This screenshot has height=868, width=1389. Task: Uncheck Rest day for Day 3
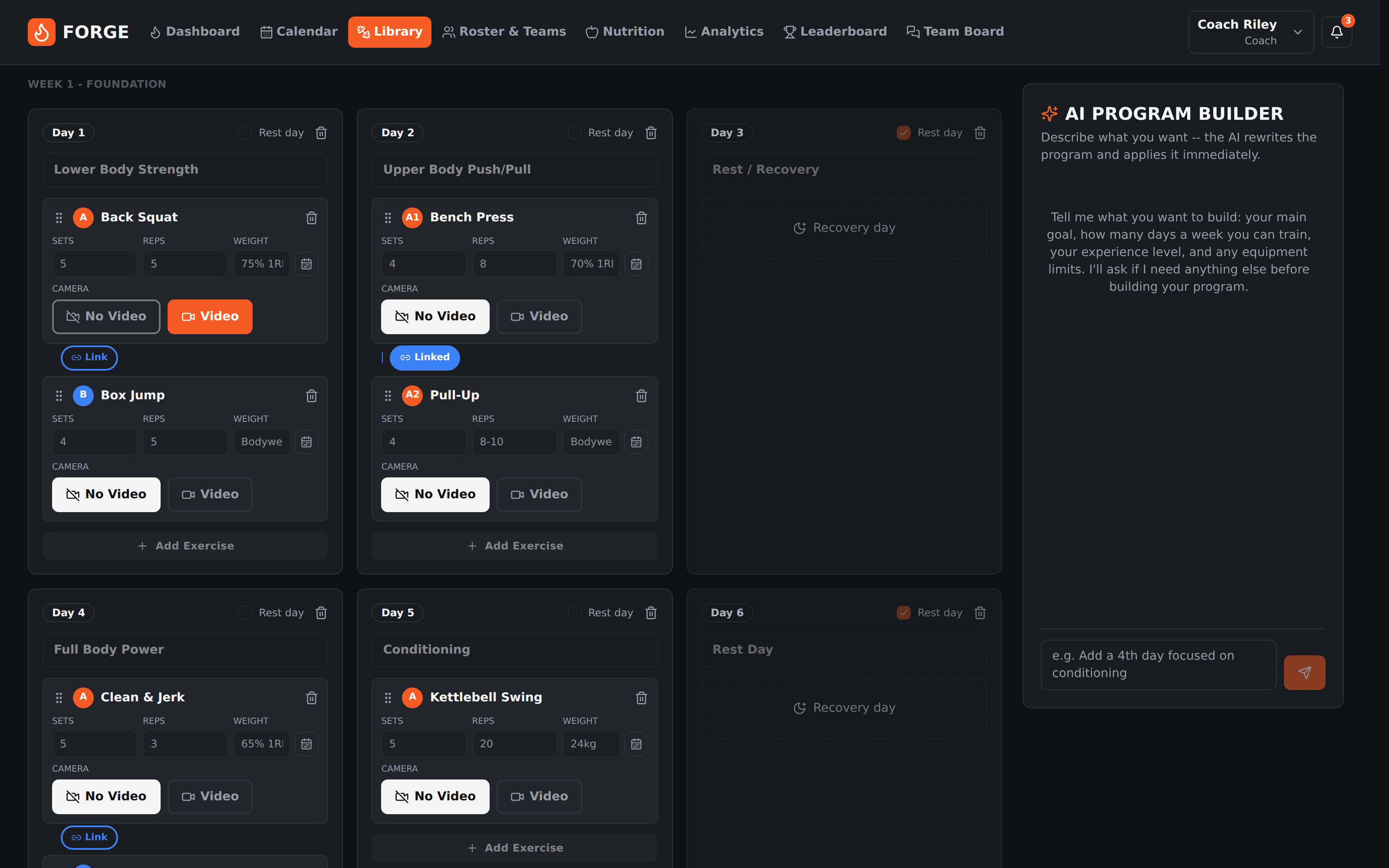pos(903,133)
